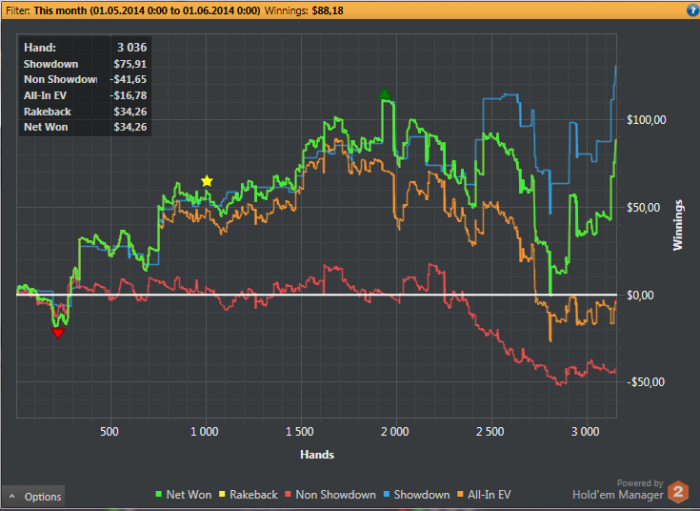Click the 1 000 hands axis label
Screen dimensions: 700x511
(x=205, y=432)
